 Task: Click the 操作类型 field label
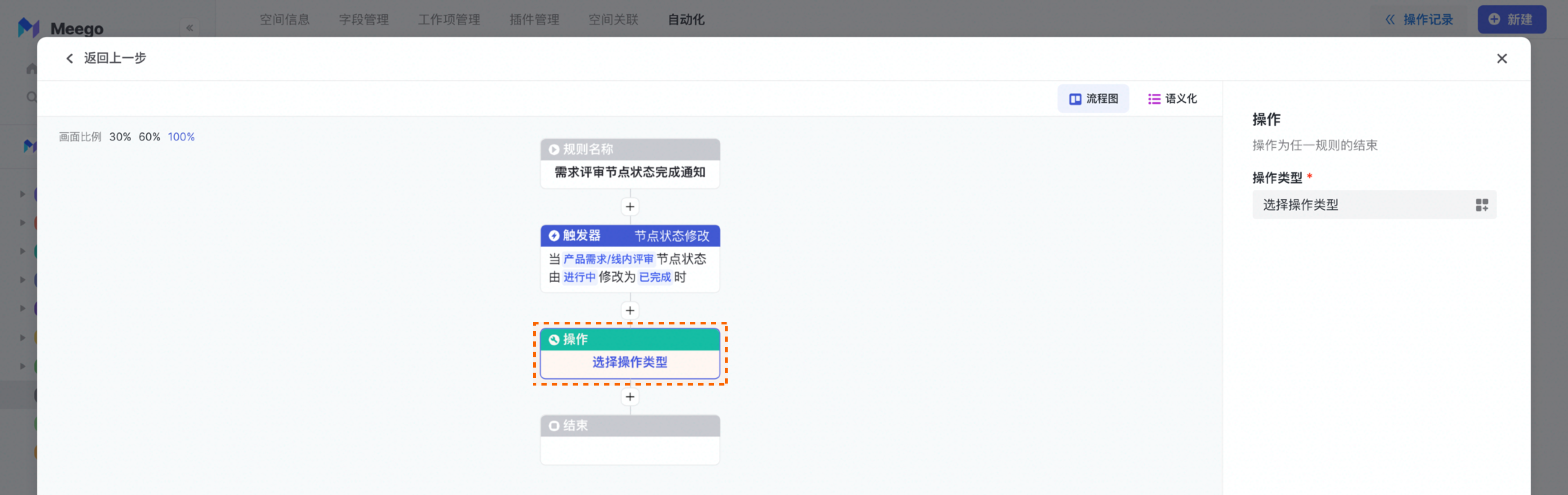point(1277,178)
